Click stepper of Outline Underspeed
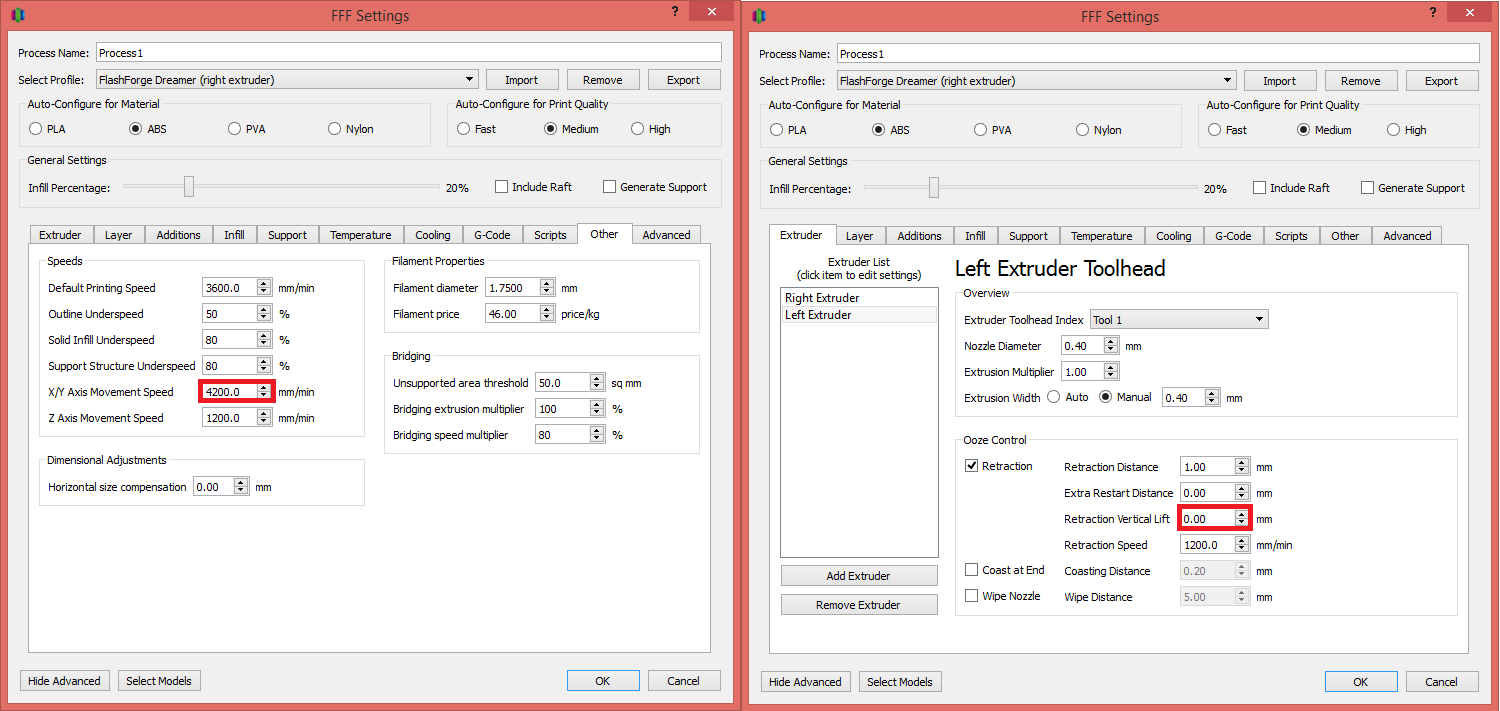 coord(264,314)
